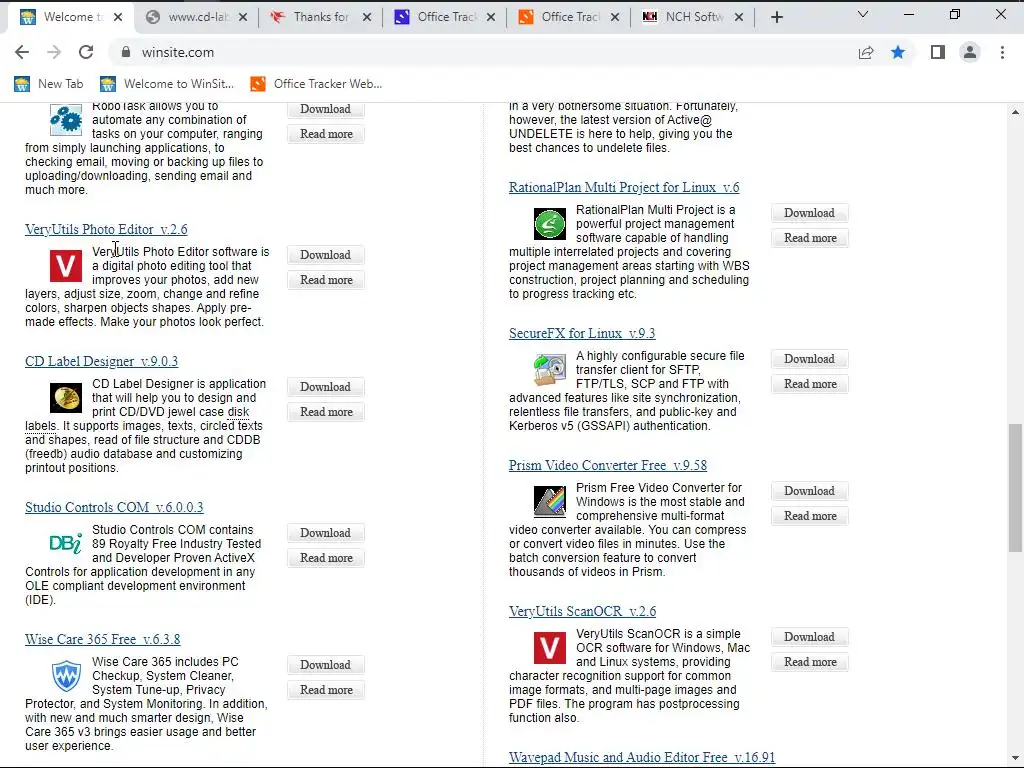Go forward with the browser forward arrow
Image resolution: width=1024 pixels, height=768 pixels.
coord(54,52)
